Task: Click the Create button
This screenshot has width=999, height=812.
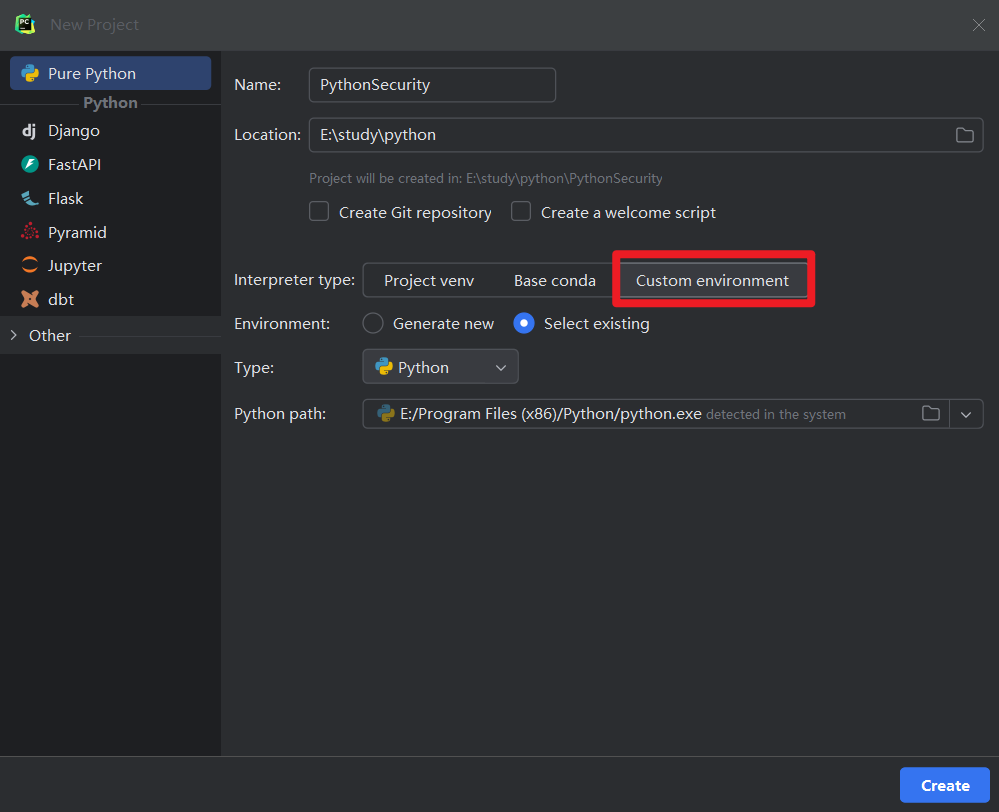Action: pyautogui.click(x=944, y=785)
